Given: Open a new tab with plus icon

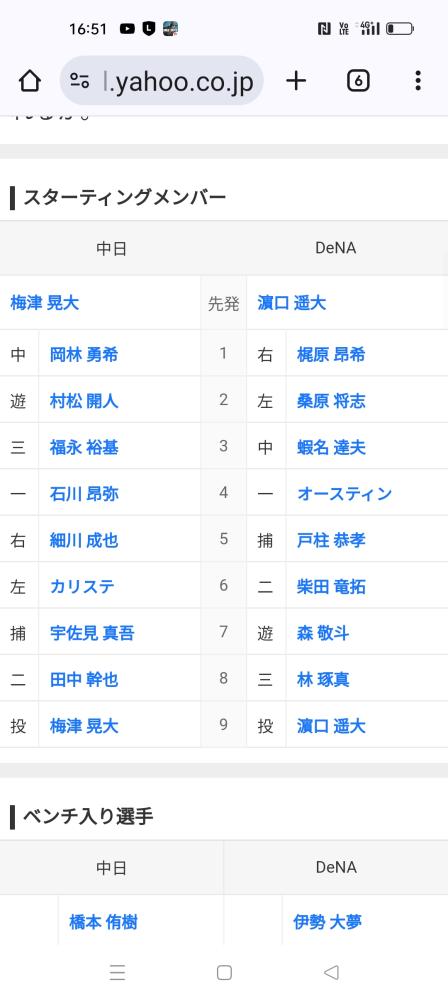Looking at the screenshot, I should 295,80.
